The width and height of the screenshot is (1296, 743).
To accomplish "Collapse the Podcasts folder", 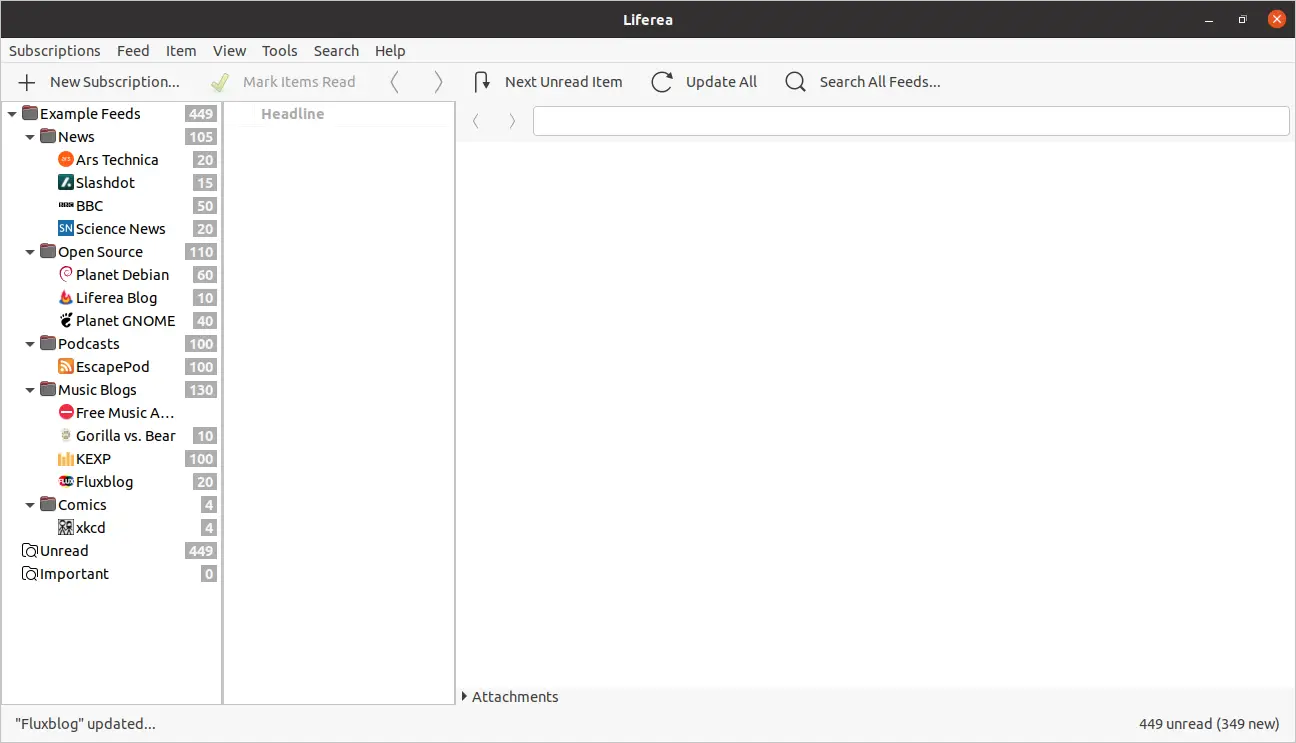I will (x=30, y=344).
